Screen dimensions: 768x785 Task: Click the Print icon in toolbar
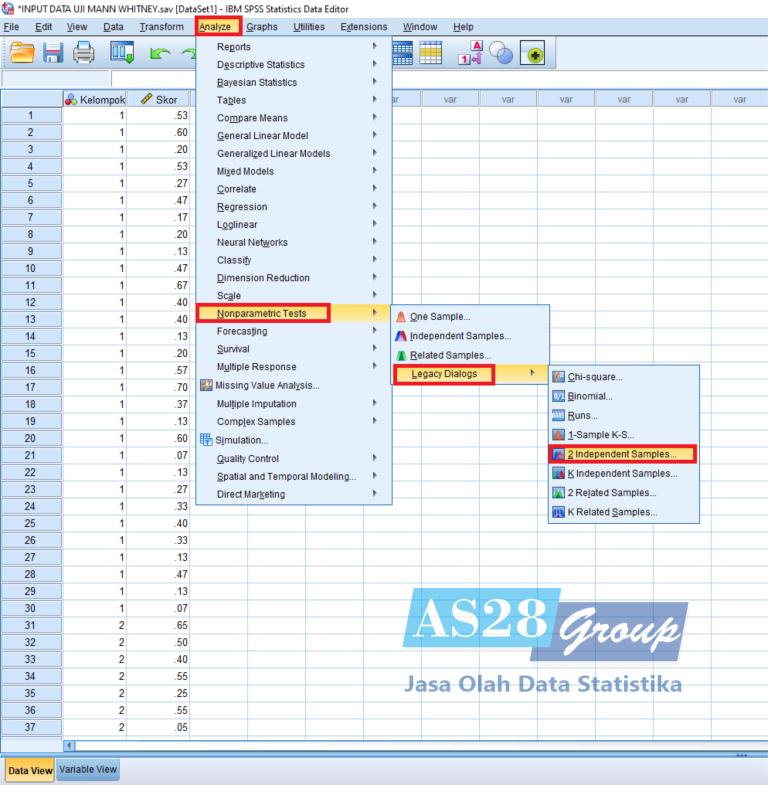(84, 54)
